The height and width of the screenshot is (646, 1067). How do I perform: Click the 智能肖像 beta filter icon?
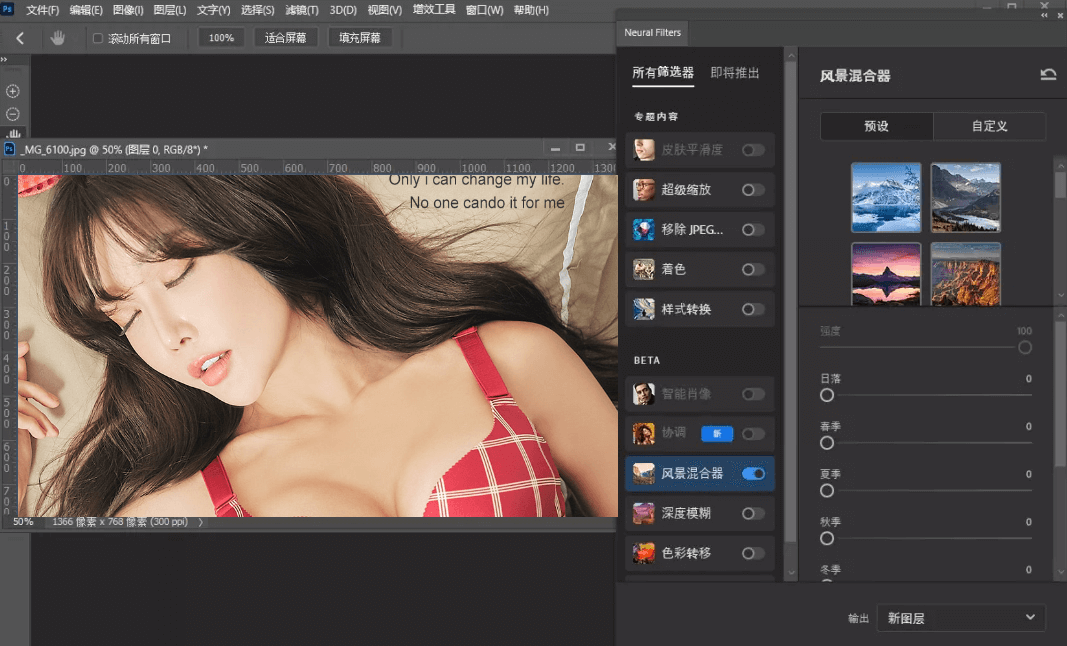click(643, 394)
